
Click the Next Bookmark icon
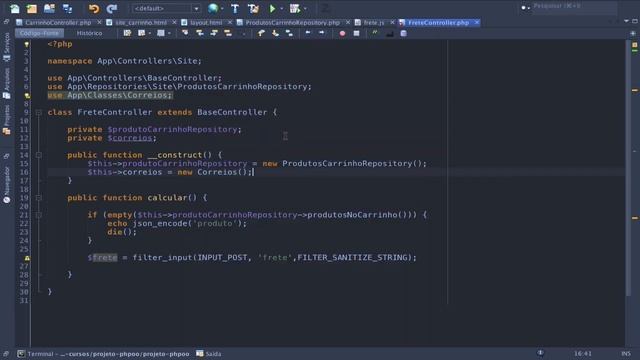(276, 33)
